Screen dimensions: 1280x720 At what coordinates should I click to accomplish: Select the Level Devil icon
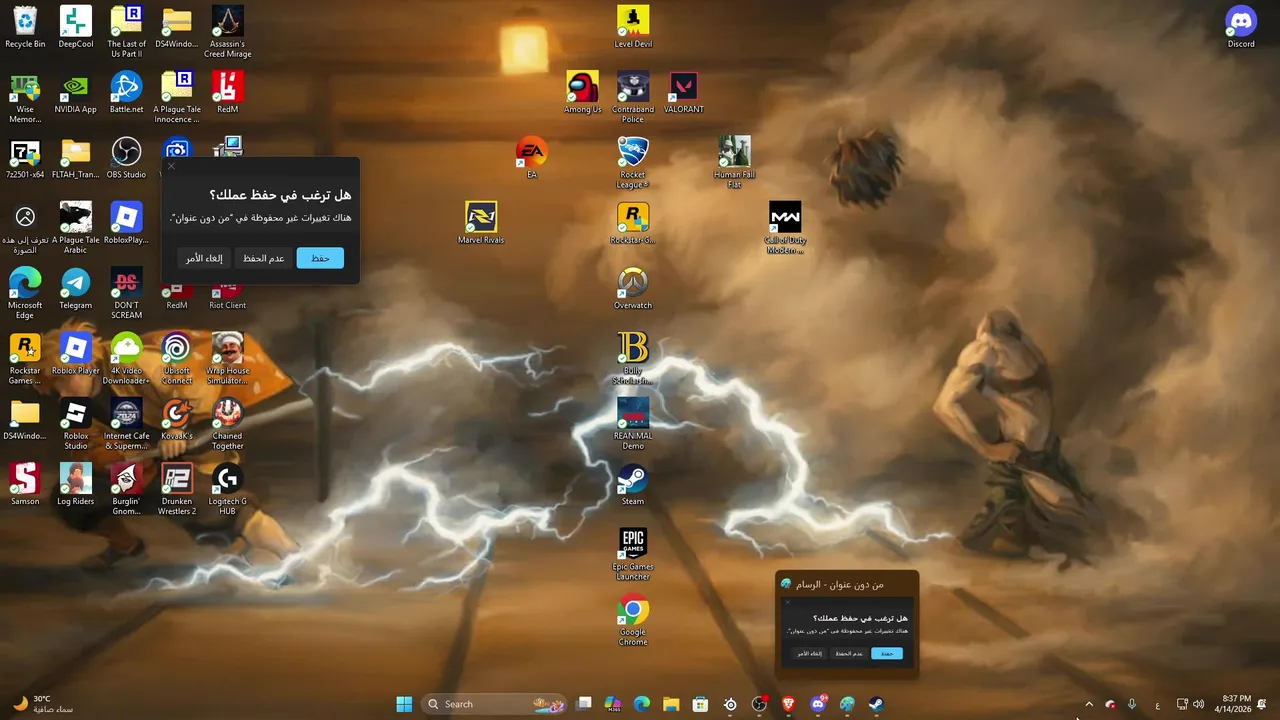[x=633, y=27]
